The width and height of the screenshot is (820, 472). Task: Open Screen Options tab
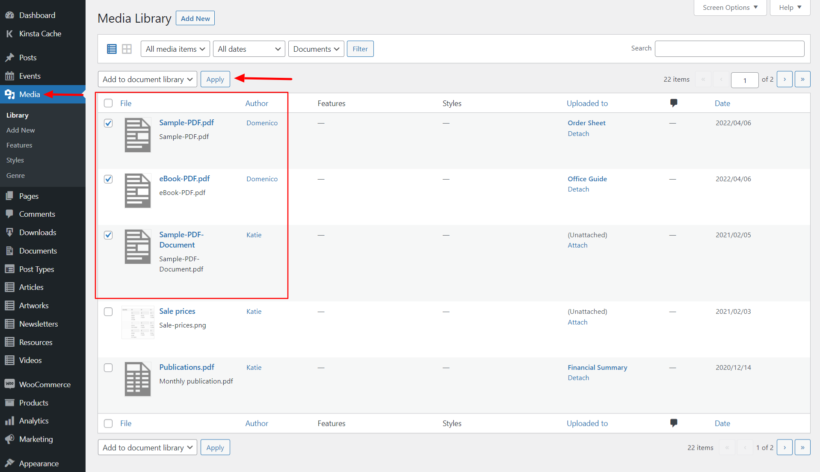coord(730,8)
